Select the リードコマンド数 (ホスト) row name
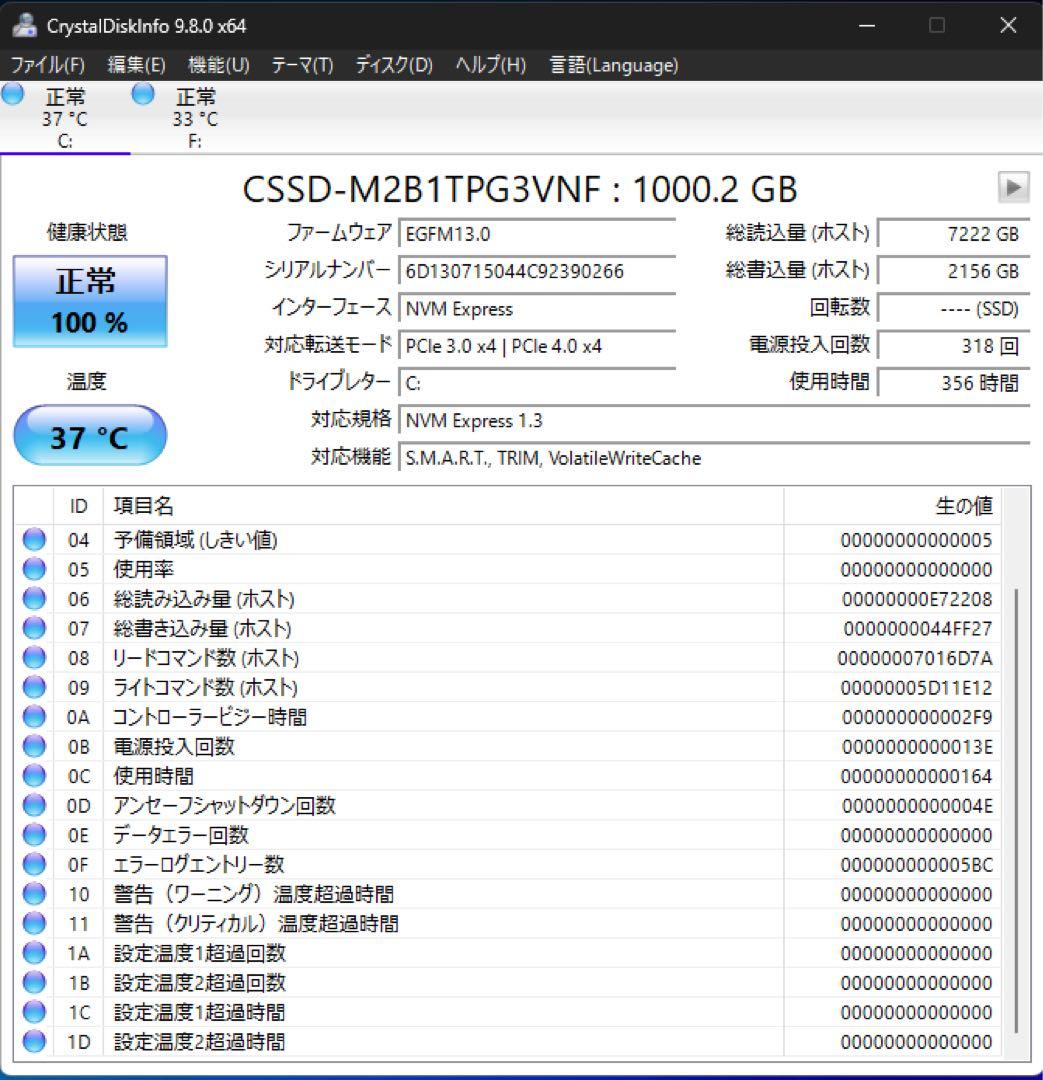This screenshot has width=1043, height=1080. click(205, 658)
